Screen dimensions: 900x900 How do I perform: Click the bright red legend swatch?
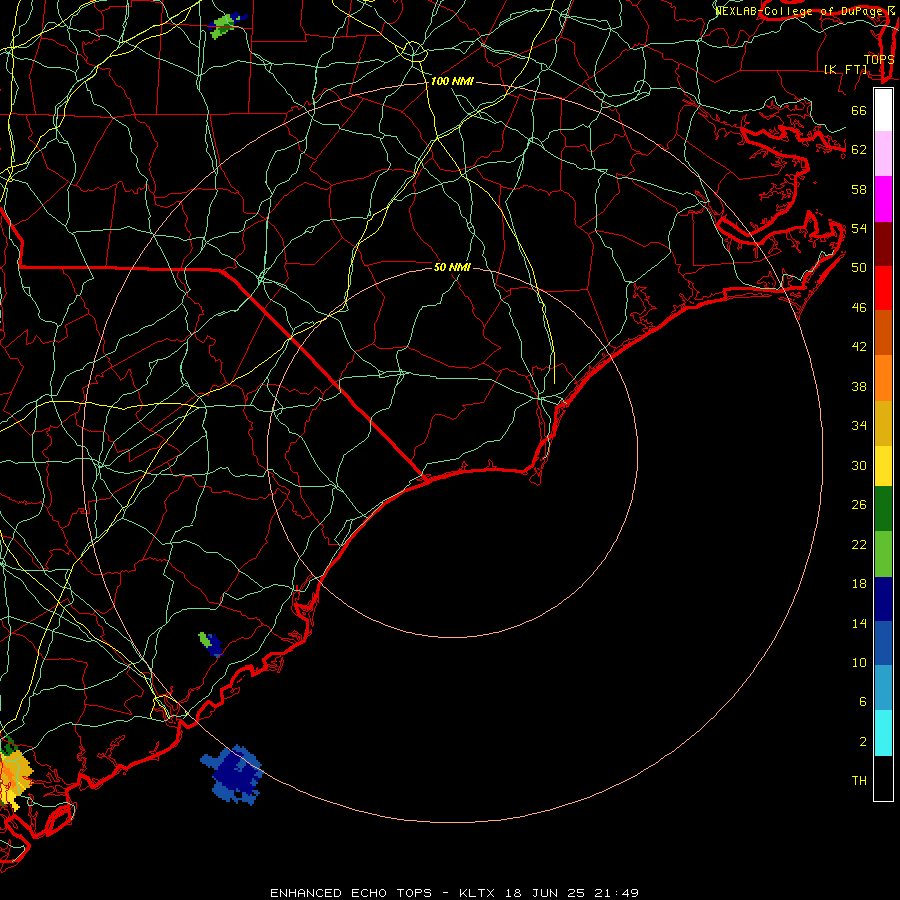coord(883,288)
